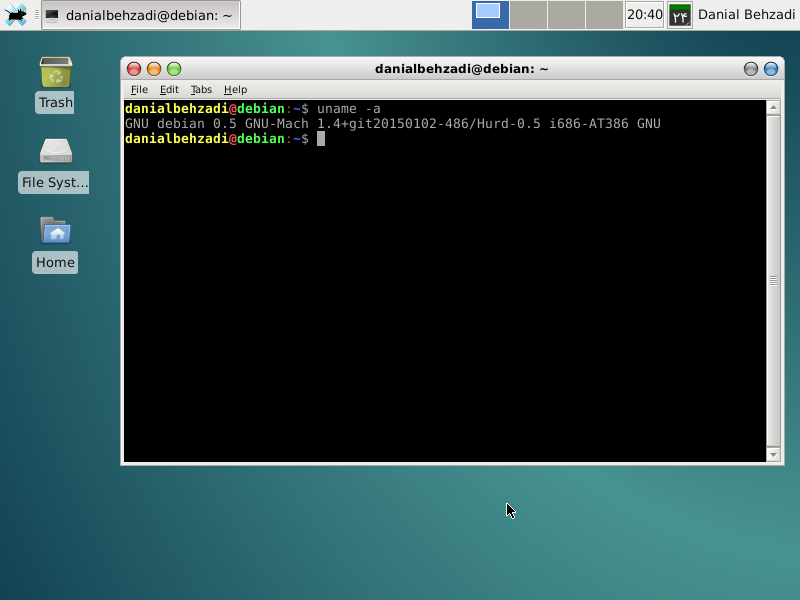800x600 pixels.
Task: Open the Xfce applications menu mouse icon
Action: coord(16,15)
